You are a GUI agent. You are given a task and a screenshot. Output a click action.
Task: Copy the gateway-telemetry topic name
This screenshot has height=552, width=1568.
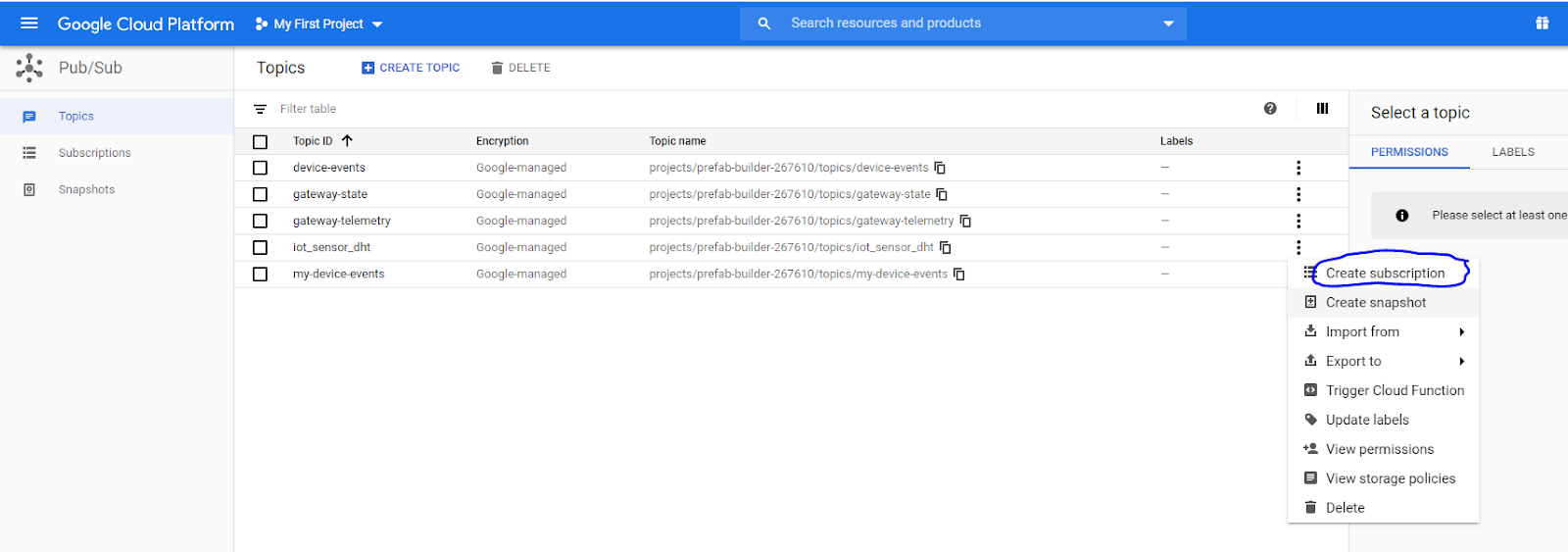(965, 221)
